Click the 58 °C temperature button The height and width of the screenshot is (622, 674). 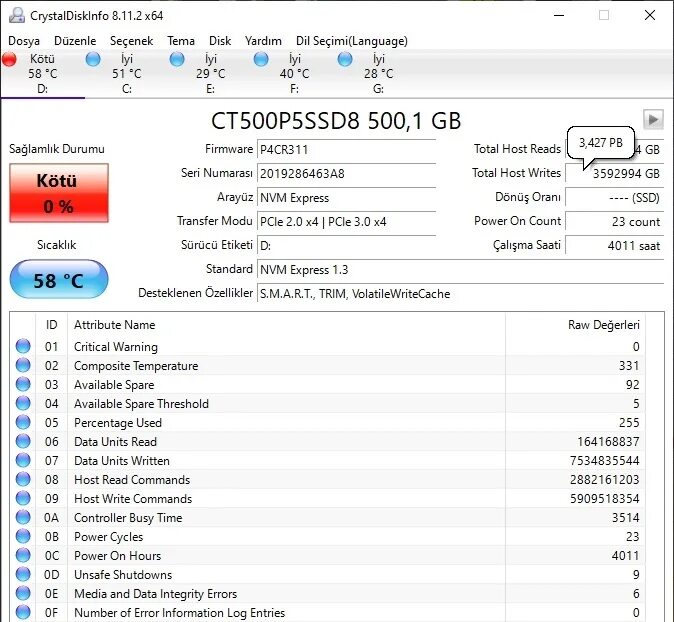click(59, 279)
